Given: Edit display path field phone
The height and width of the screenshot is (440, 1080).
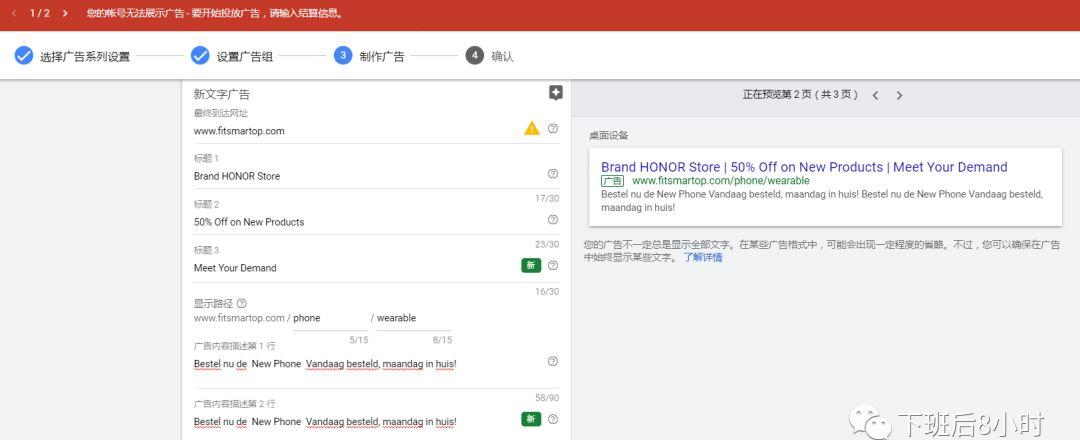Looking at the screenshot, I should click(331, 318).
